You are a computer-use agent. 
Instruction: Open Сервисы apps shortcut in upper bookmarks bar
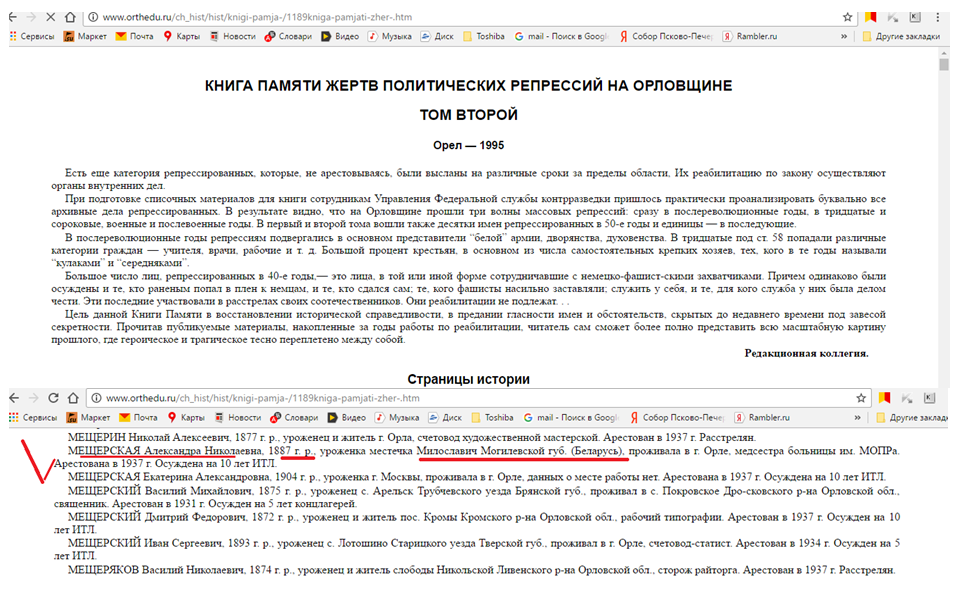(x=32, y=36)
